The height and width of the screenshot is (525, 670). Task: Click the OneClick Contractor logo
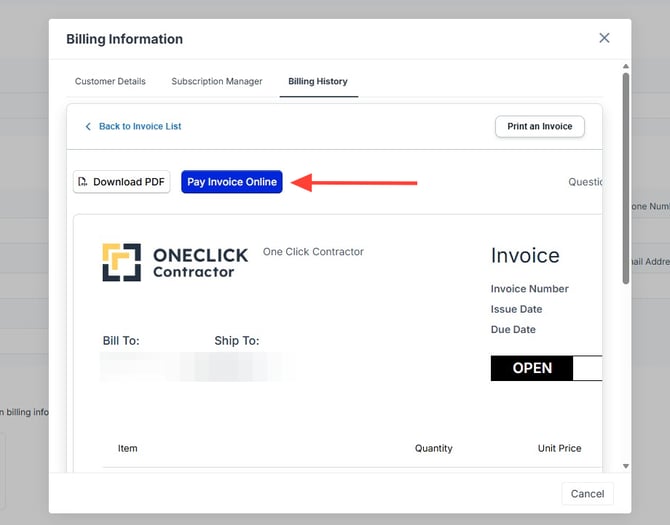(x=174, y=262)
